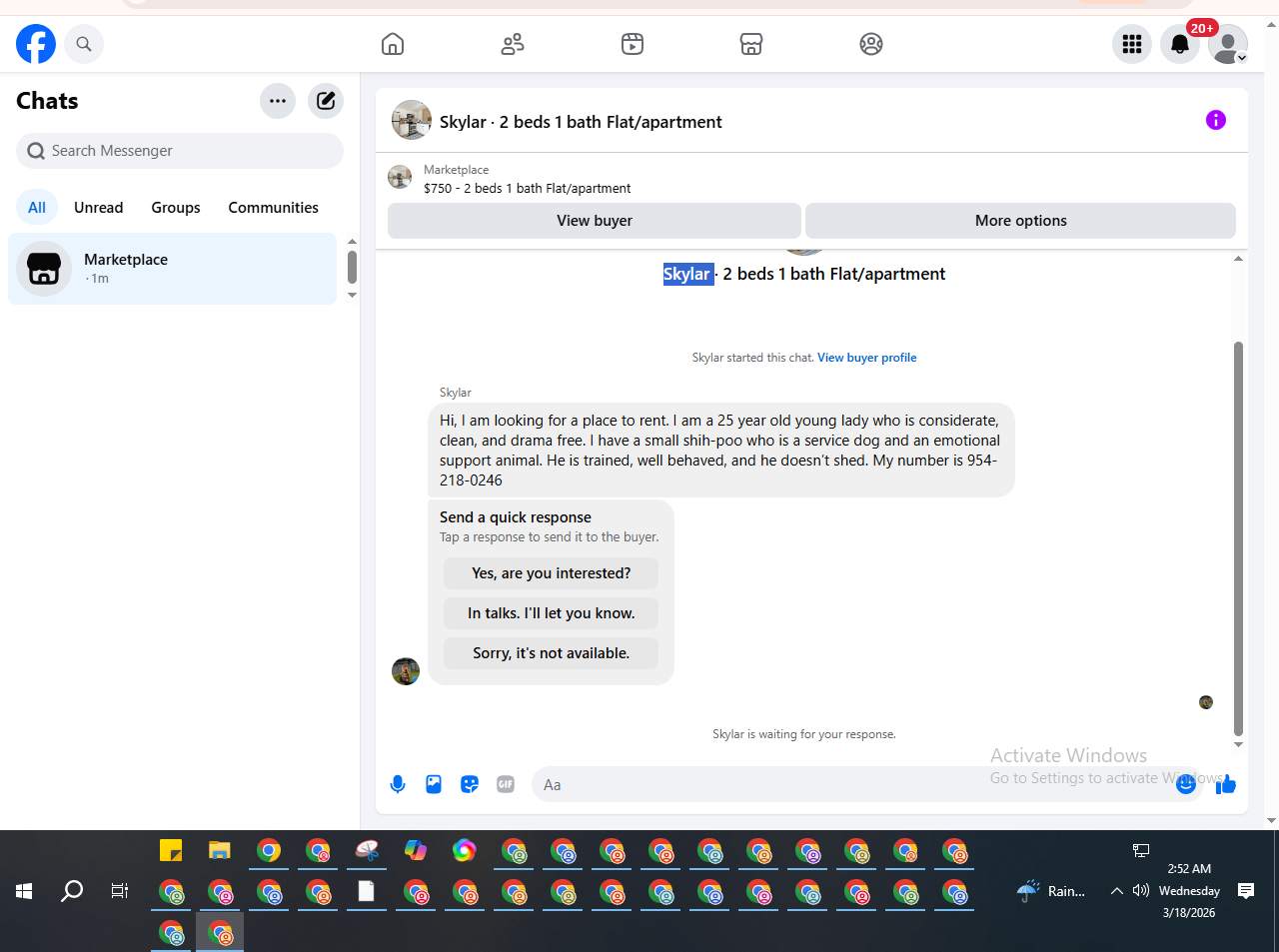Open the Windows Start menu

pos(24,891)
